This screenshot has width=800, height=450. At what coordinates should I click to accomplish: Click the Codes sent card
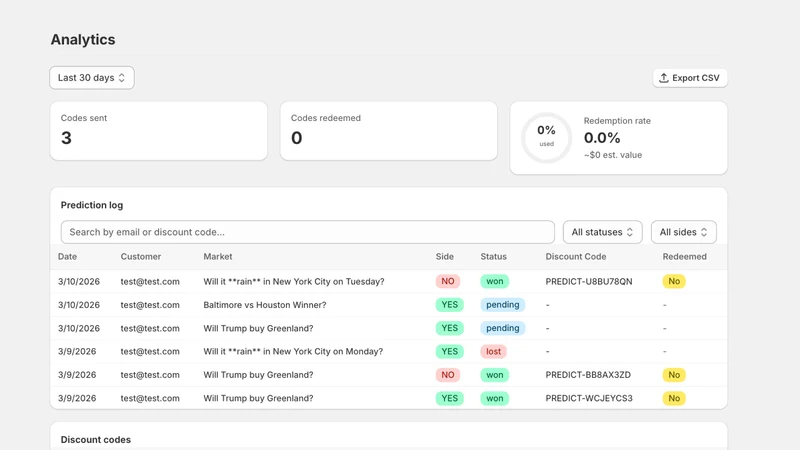[x=159, y=131]
